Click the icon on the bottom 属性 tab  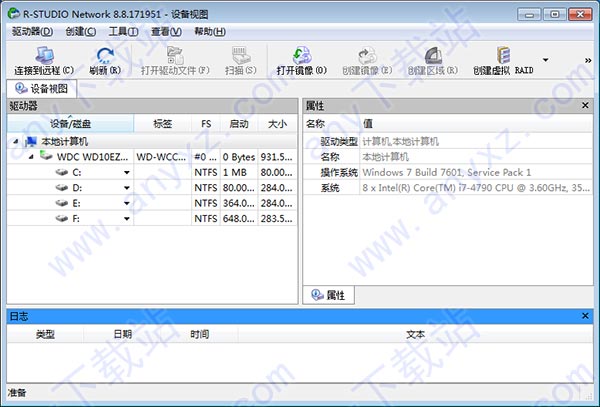317,295
